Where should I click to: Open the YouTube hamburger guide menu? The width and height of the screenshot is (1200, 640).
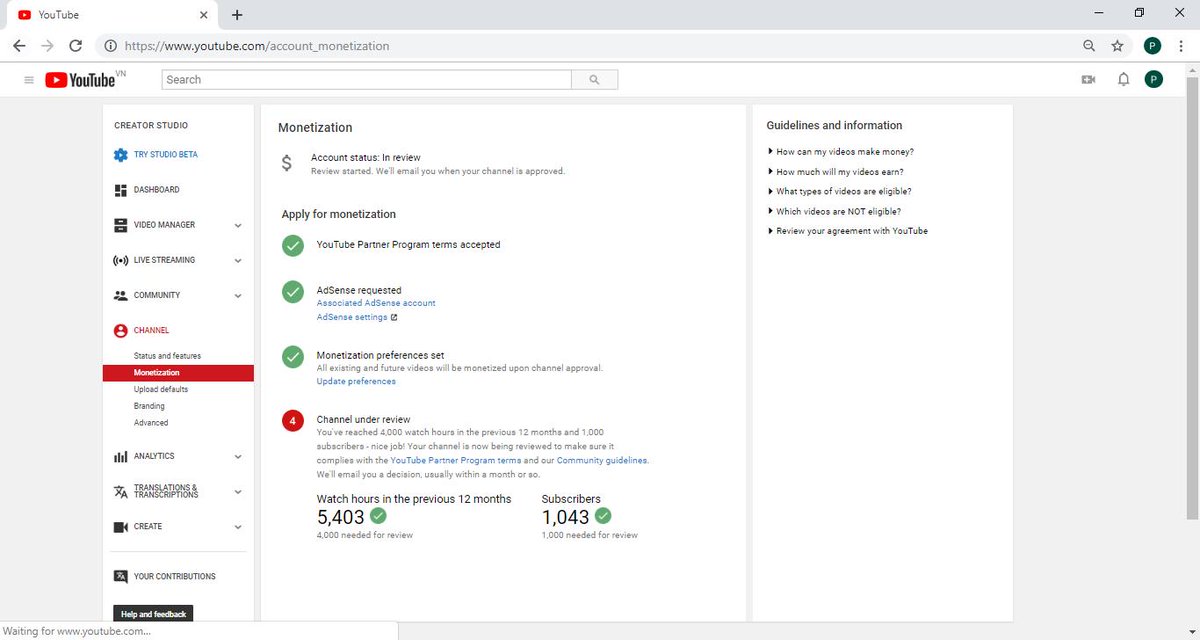(29, 80)
